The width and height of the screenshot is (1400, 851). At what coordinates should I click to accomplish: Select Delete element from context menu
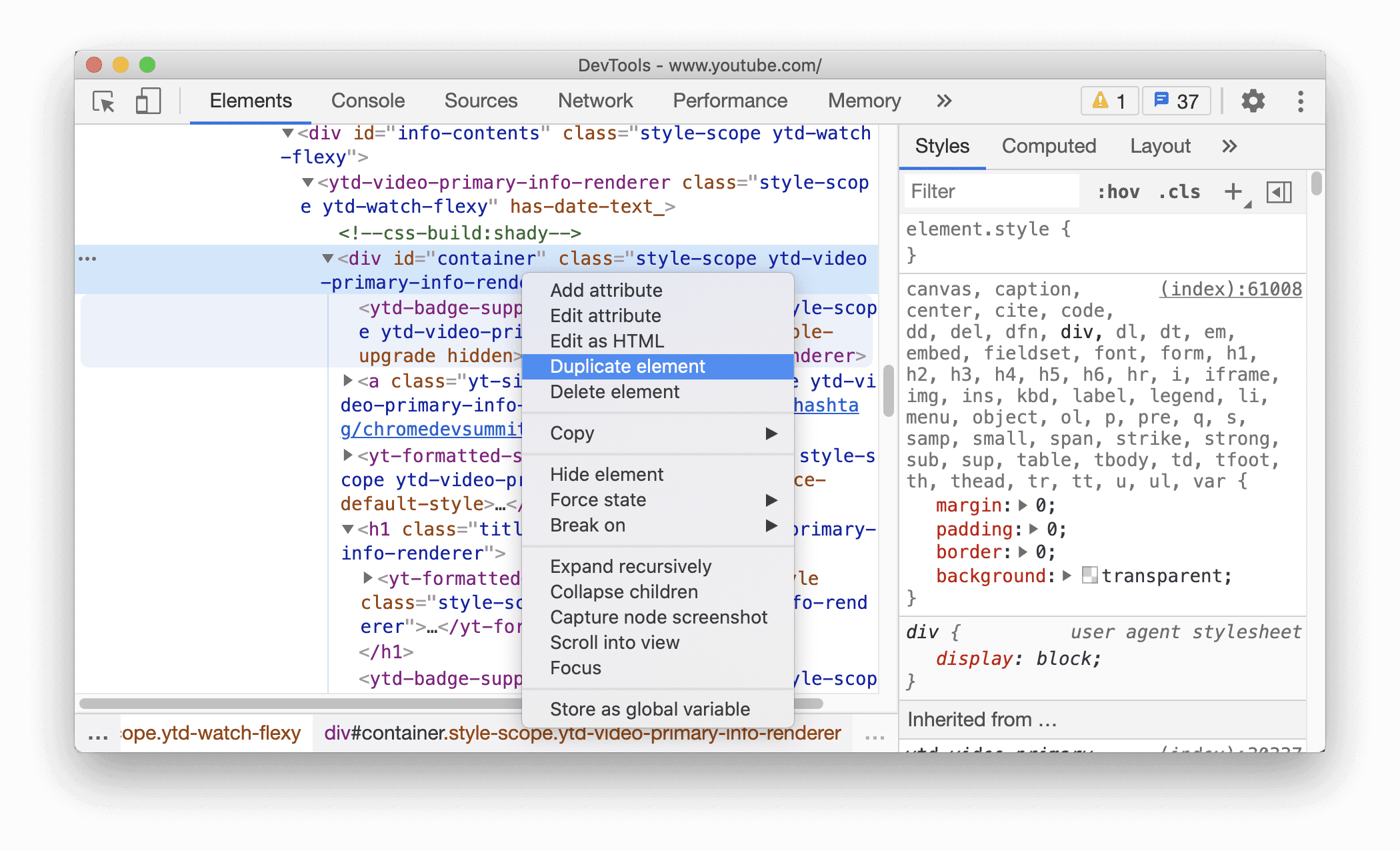pyautogui.click(x=613, y=391)
